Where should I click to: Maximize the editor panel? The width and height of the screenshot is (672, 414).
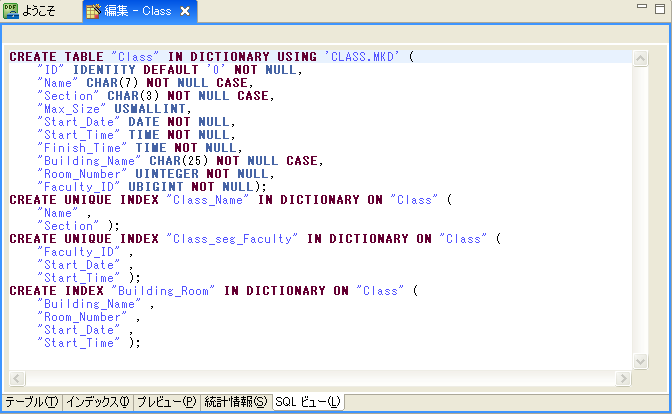tap(659, 8)
